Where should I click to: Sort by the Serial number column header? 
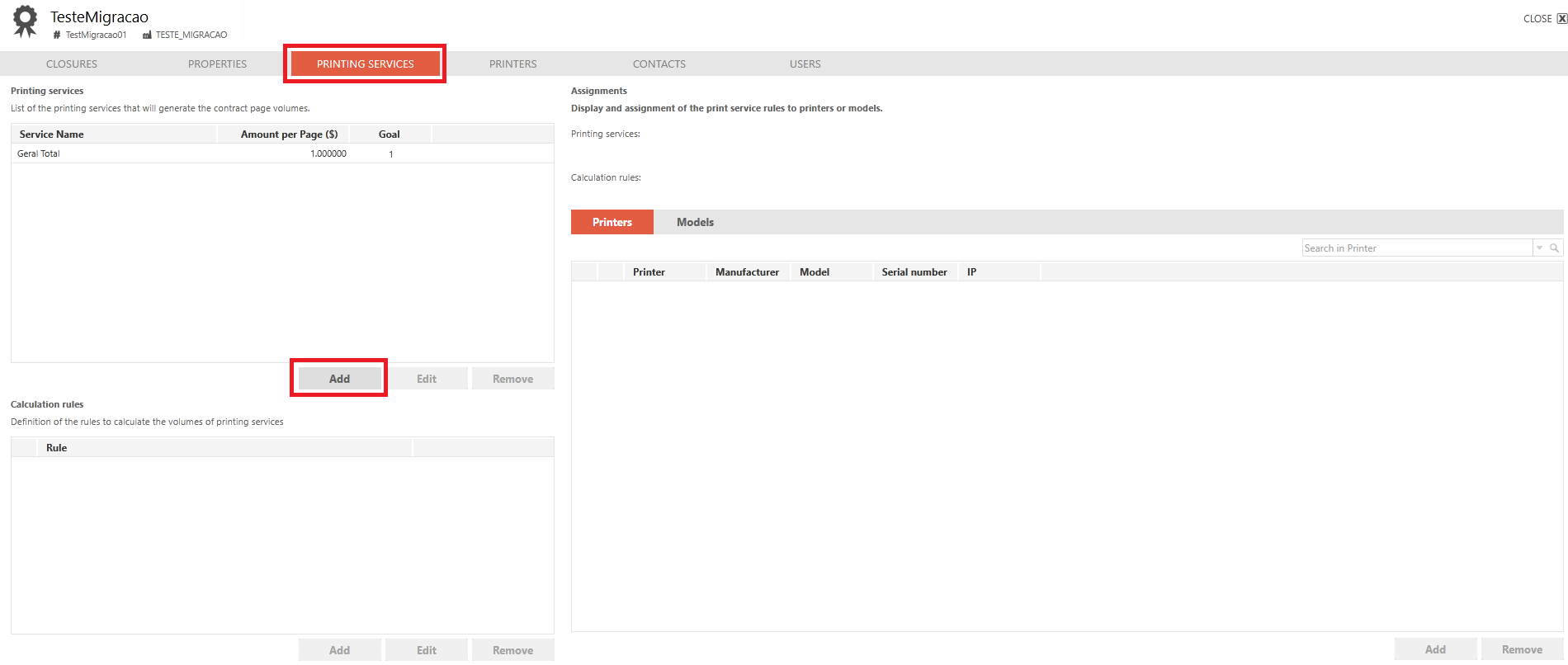[914, 272]
